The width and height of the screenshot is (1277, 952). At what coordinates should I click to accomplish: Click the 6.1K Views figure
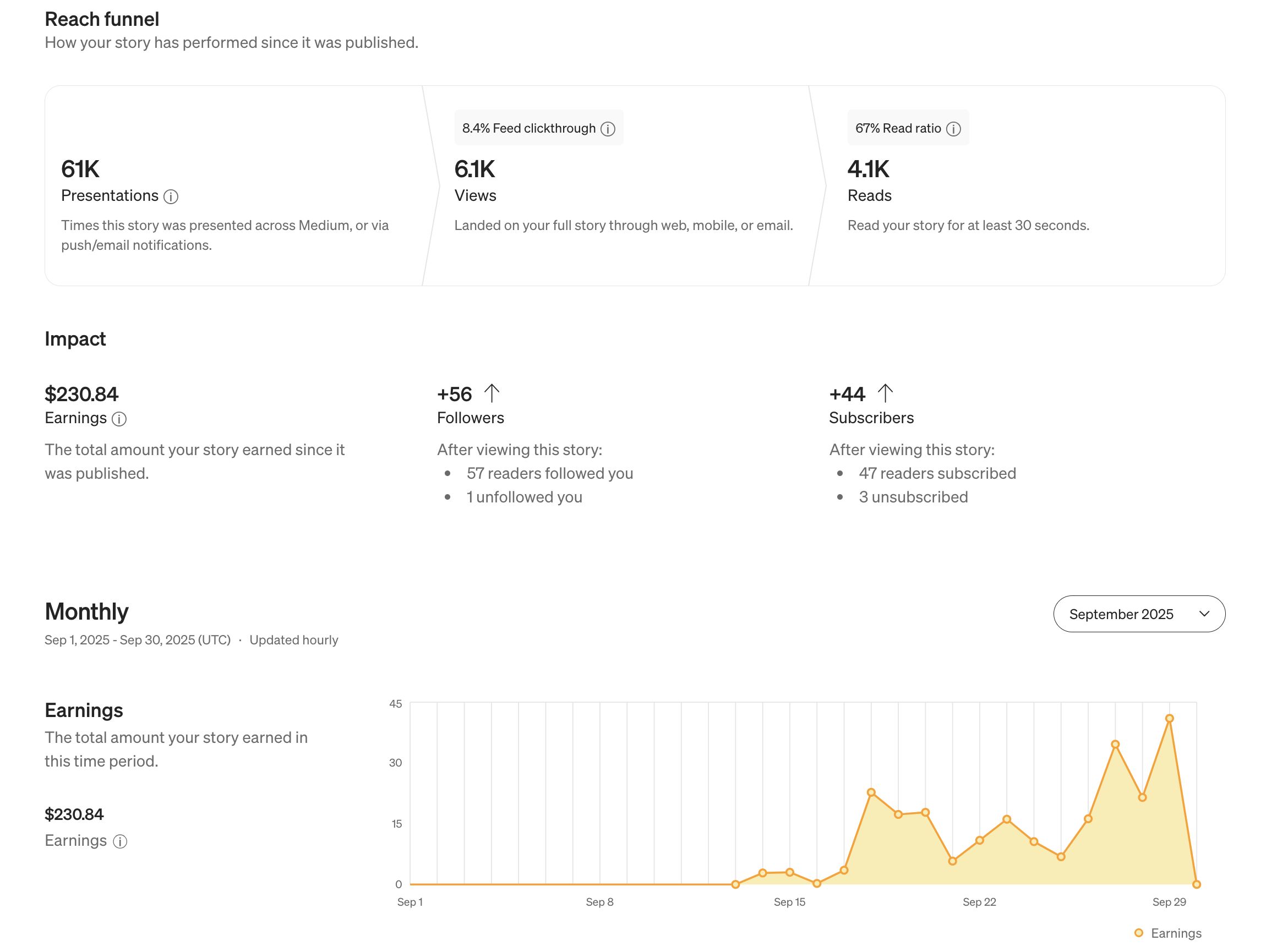tap(474, 169)
